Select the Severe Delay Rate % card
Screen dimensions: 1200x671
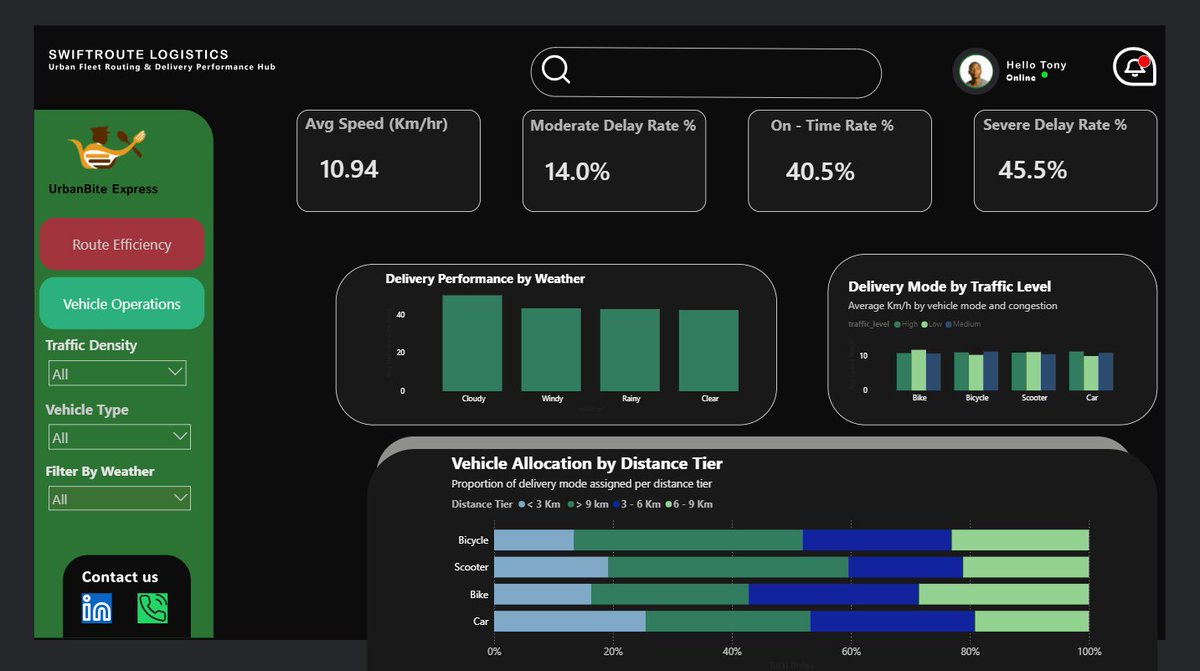tap(1066, 160)
